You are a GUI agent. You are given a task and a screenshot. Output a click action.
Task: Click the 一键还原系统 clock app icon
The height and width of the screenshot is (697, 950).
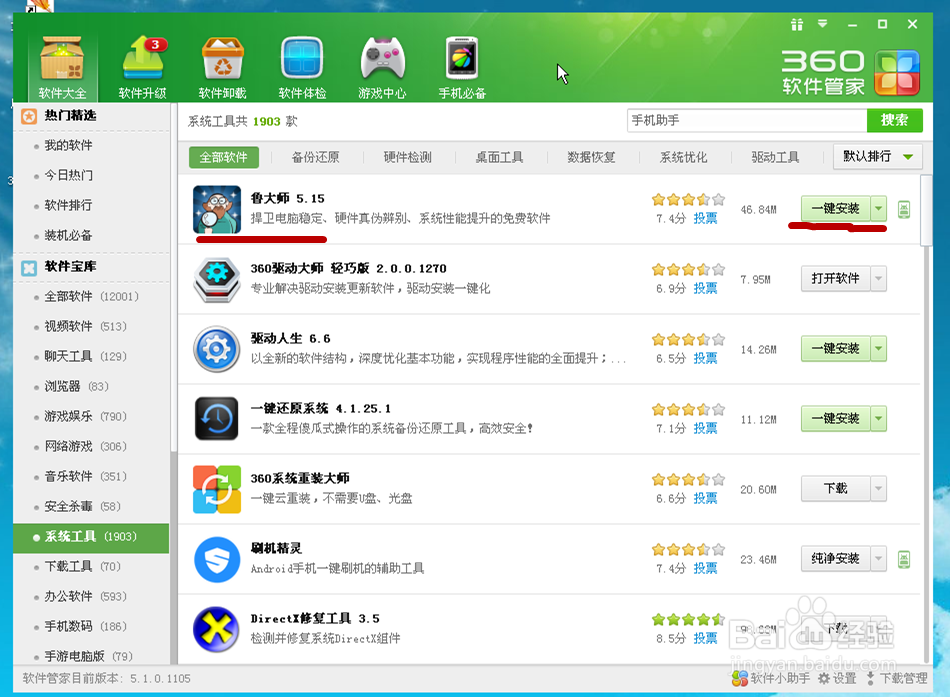[x=217, y=419]
